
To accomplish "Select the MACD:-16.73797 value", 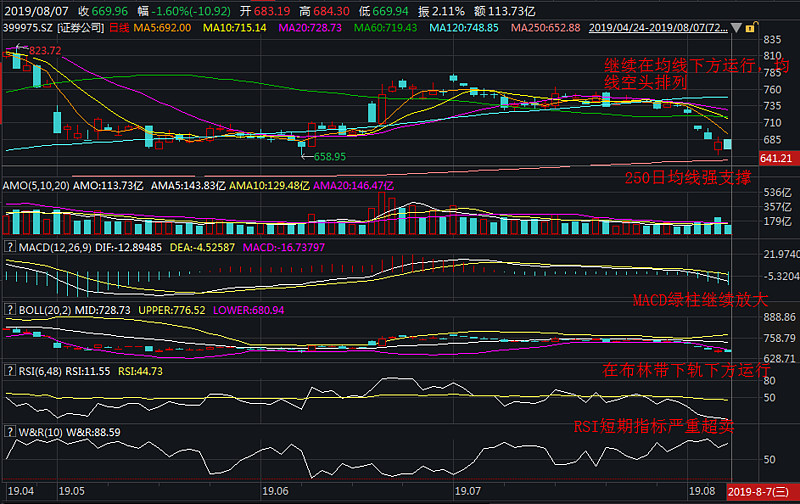I will click(284, 247).
